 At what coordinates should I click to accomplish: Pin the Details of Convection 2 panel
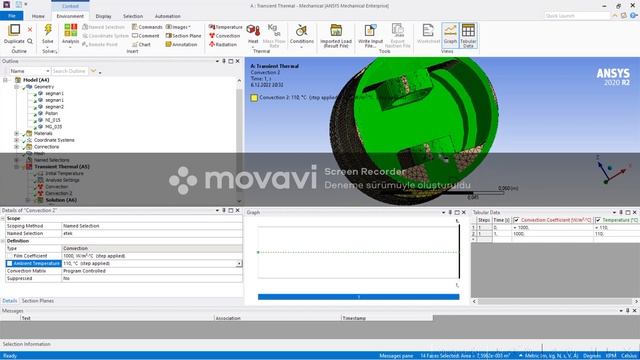pyautogui.click(x=224, y=211)
